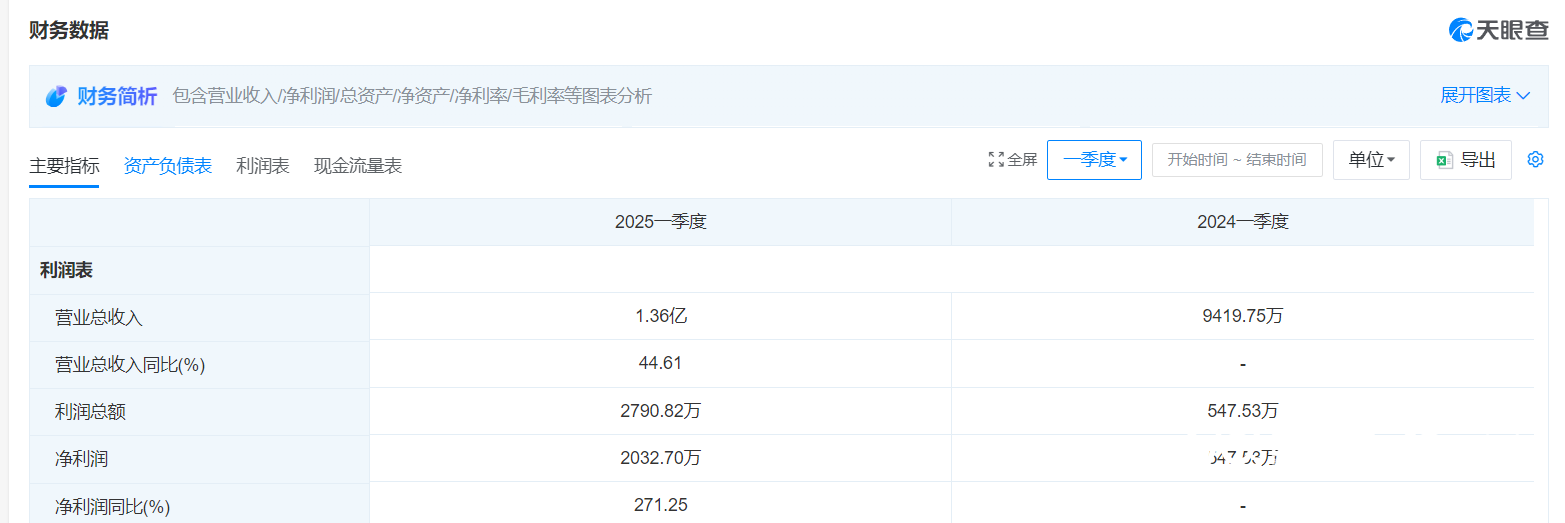Screen dimensions: 1565x523
Task: Open the 单位 unit dropdown
Action: (x=1371, y=160)
